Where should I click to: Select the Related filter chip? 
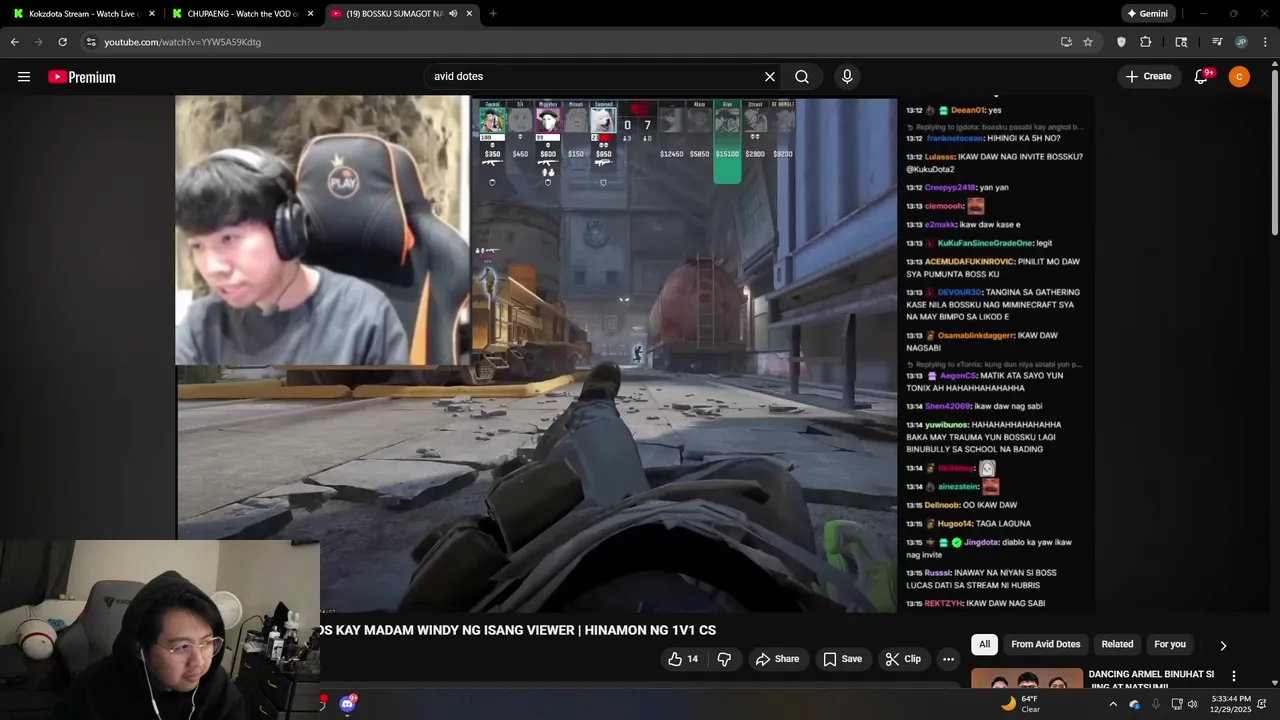click(x=1117, y=645)
